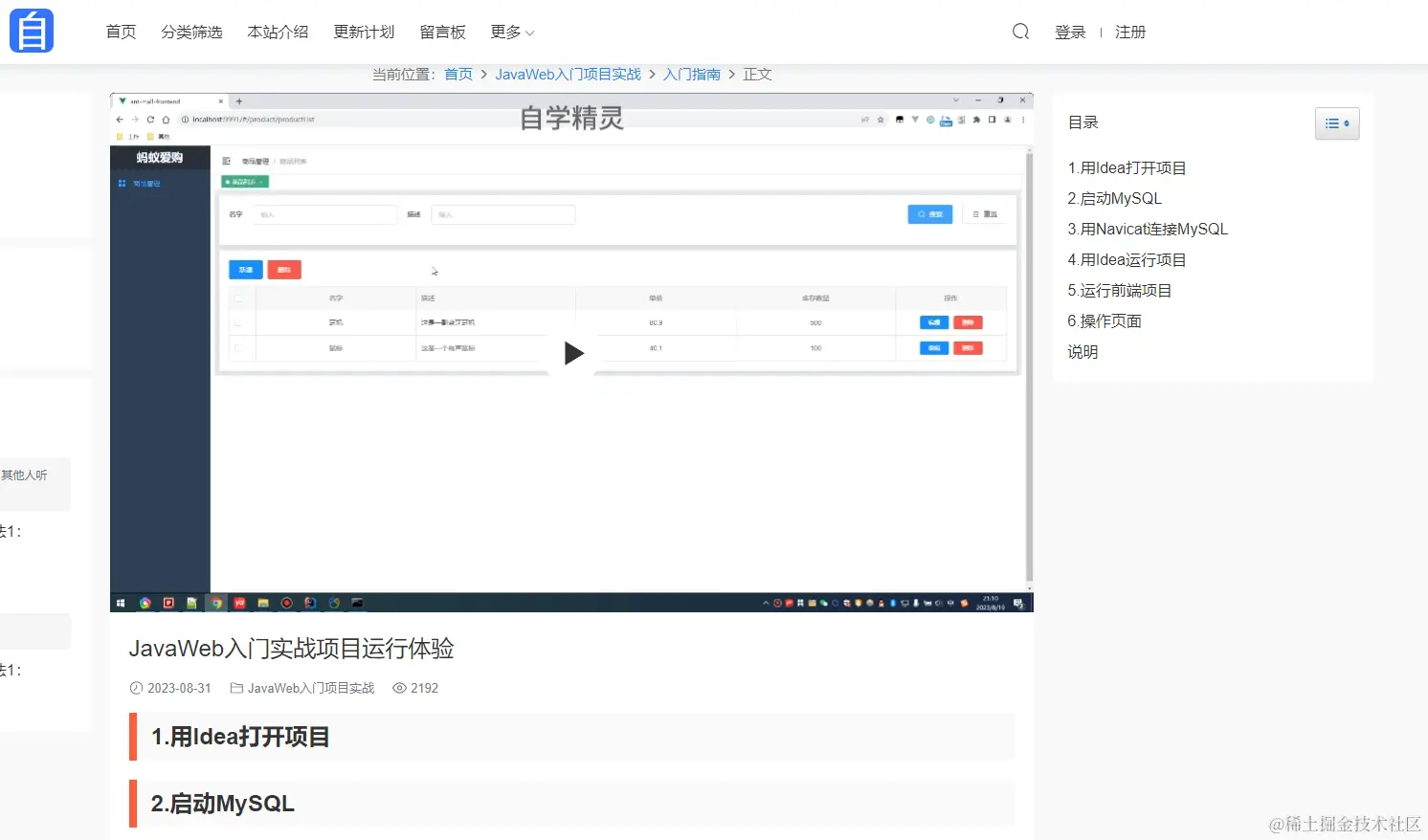This screenshot has height=840, width=1428.
Task: Click the 登录 link
Action: click(1070, 32)
